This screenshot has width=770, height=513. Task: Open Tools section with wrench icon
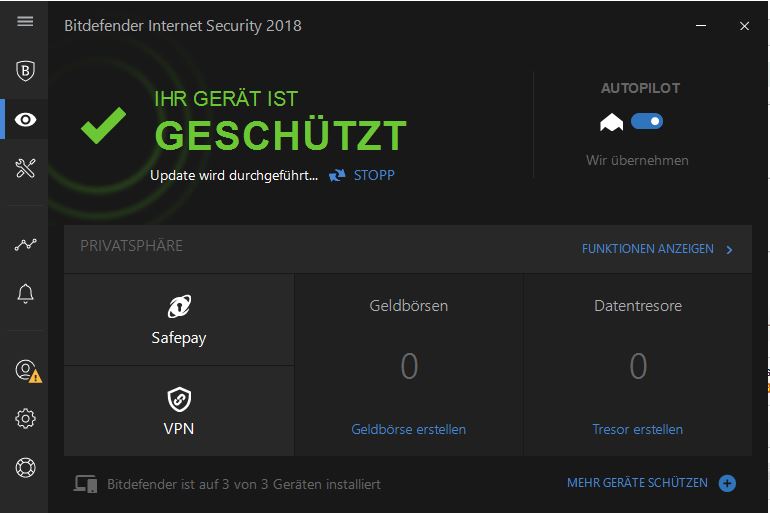pyautogui.click(x=25, y=168)
